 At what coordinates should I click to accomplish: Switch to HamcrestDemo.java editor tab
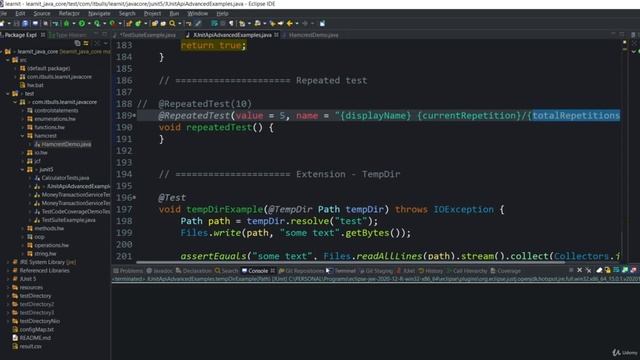313,35
